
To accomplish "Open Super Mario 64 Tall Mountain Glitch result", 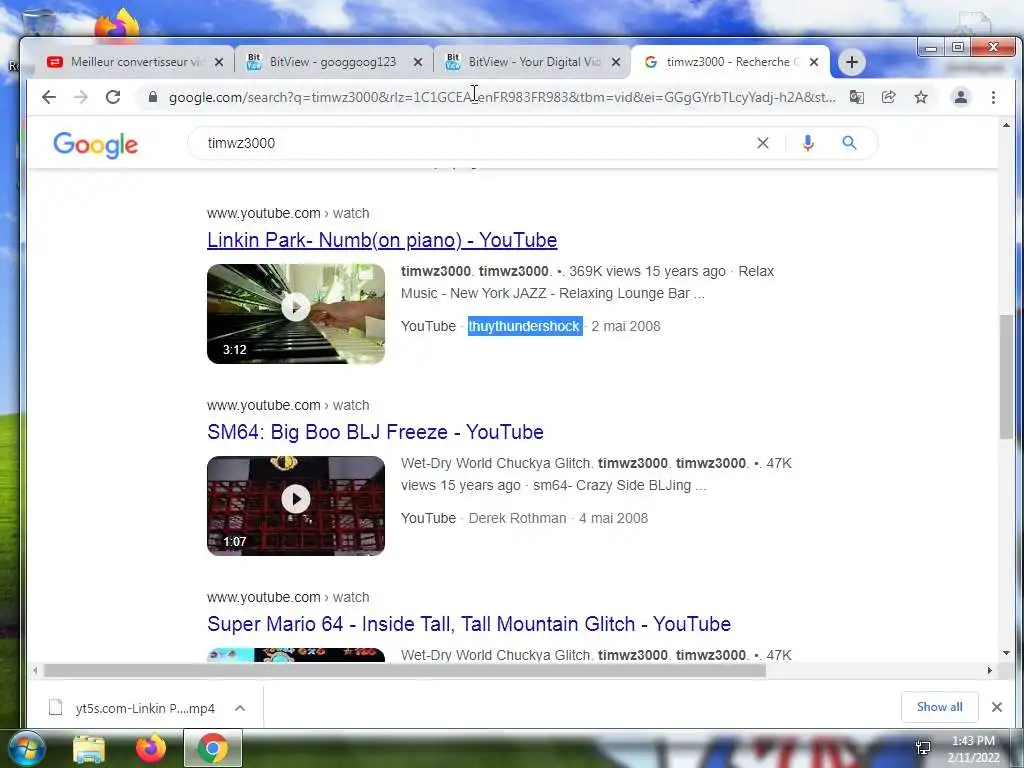I will click(x=469, y=624).
